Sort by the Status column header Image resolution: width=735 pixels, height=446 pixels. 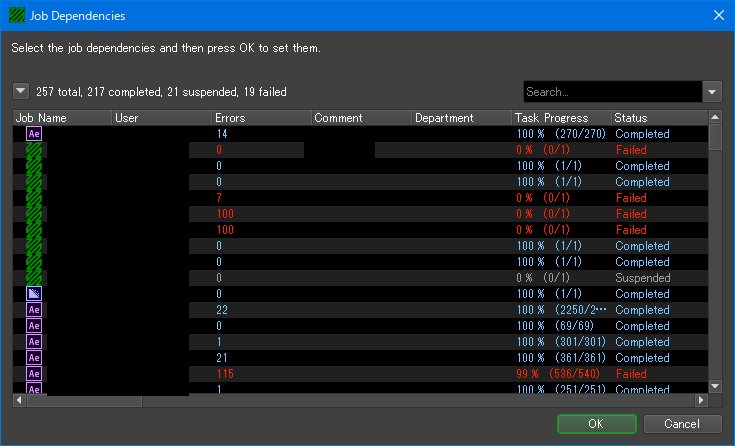[x=660, y=118]
